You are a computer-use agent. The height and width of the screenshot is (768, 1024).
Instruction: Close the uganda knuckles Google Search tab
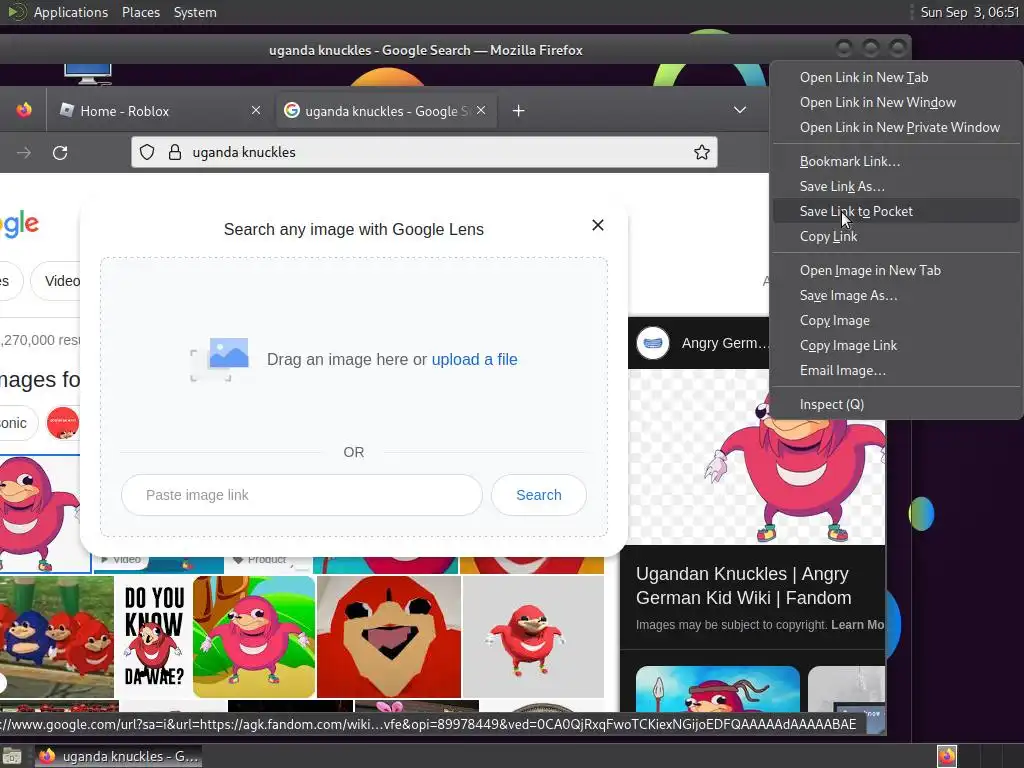(x=481, y=110)
